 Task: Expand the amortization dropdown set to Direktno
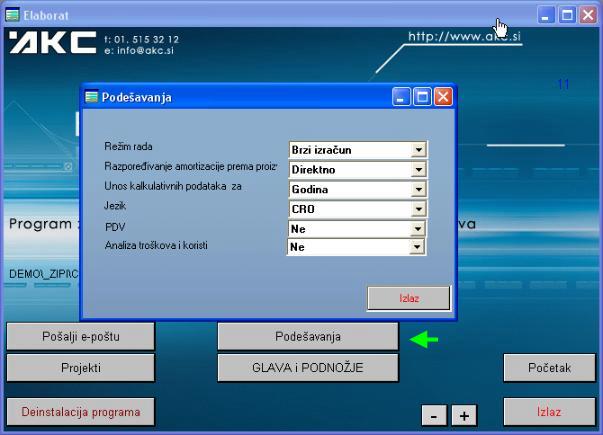point(357,170)
